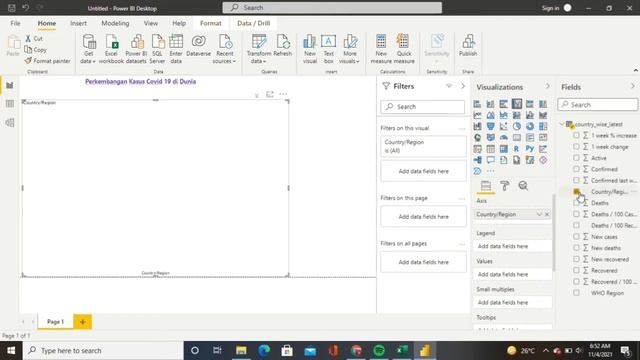640x360 pixels.
Task: Choose the Line chart visual
Action: 477,116
